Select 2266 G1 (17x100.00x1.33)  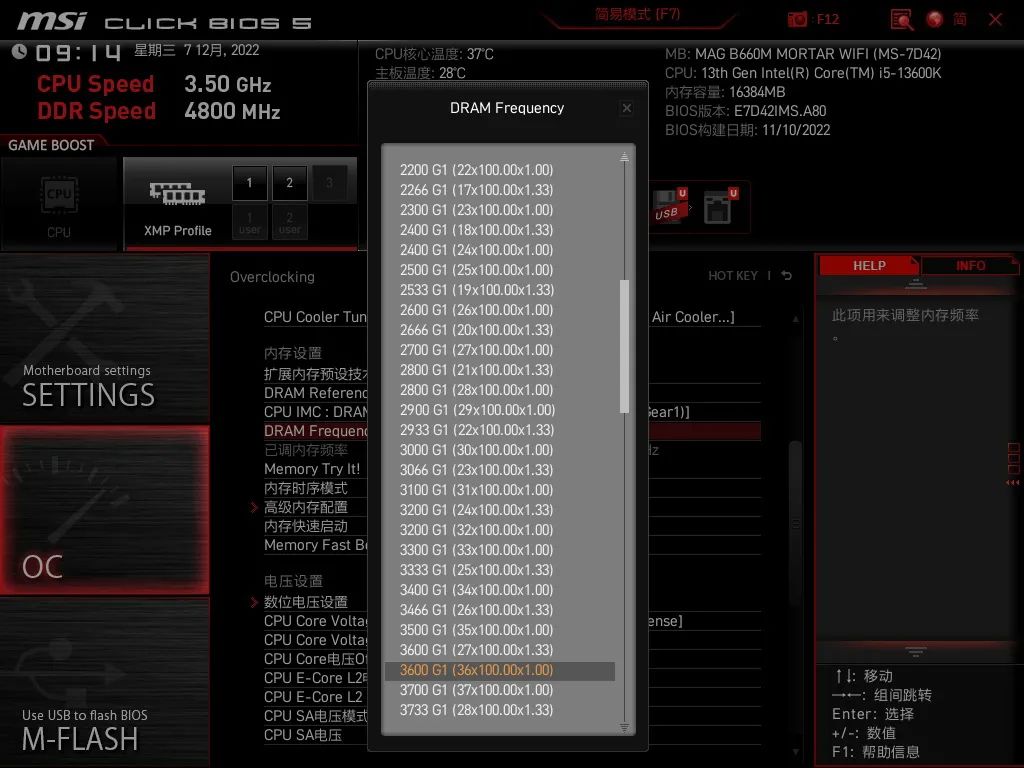476,190
